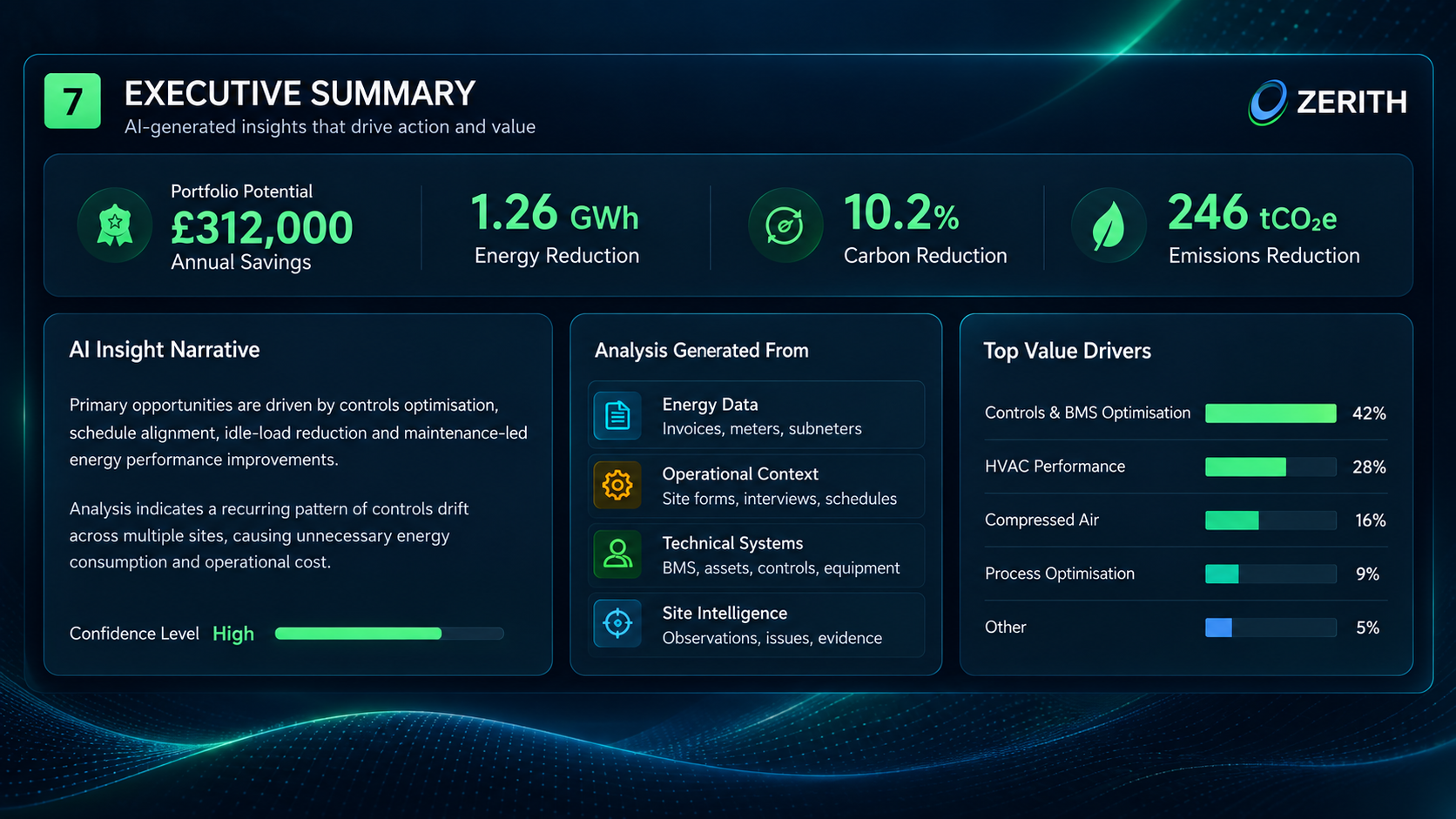Click the Site forms, interviews, schedules text
Viewport: 1456px width, 819px height.
779,499
